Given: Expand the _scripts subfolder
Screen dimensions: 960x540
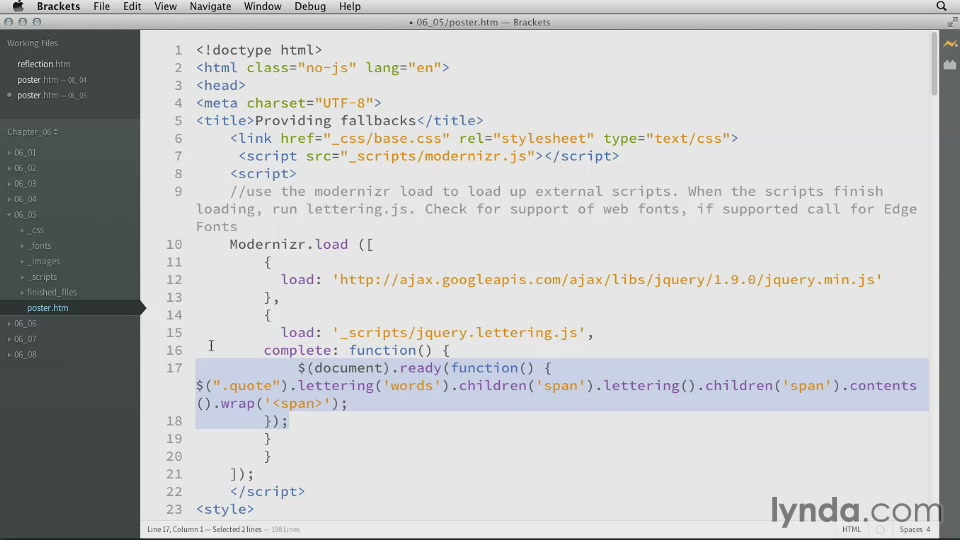Looking at the screenshot, I should 23,277.
